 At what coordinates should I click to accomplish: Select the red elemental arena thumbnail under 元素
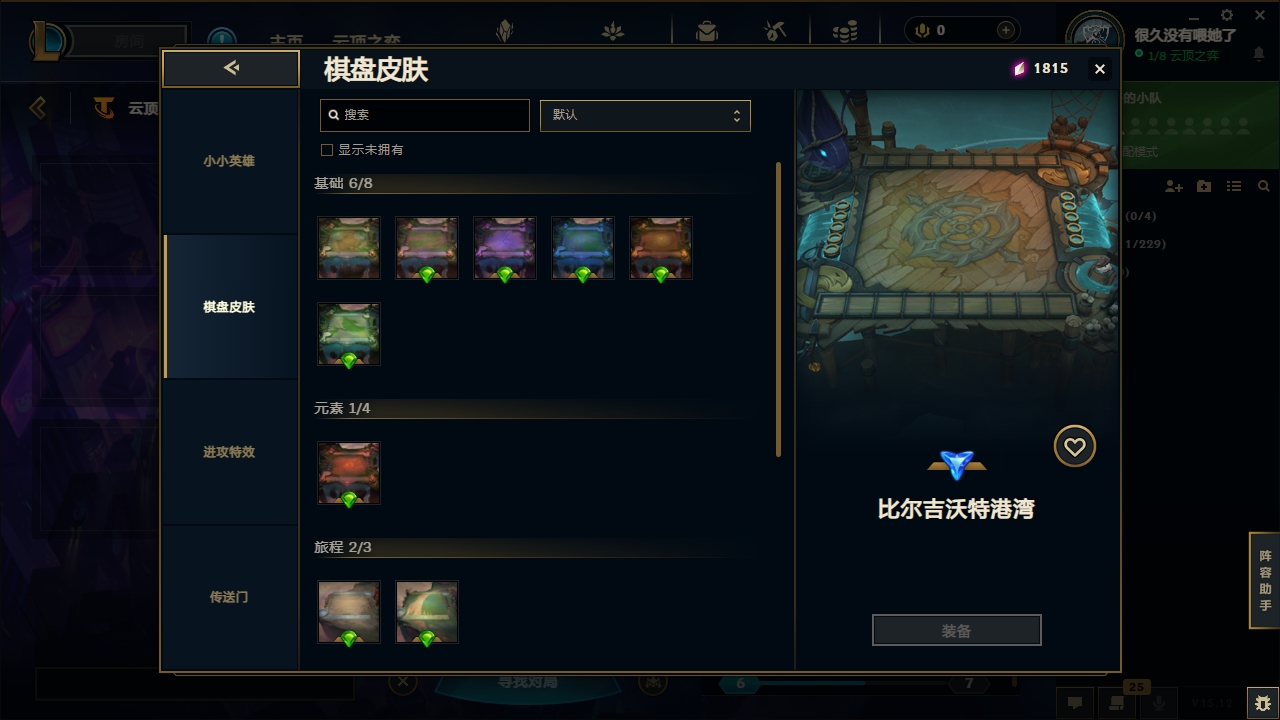click(349, 473)
